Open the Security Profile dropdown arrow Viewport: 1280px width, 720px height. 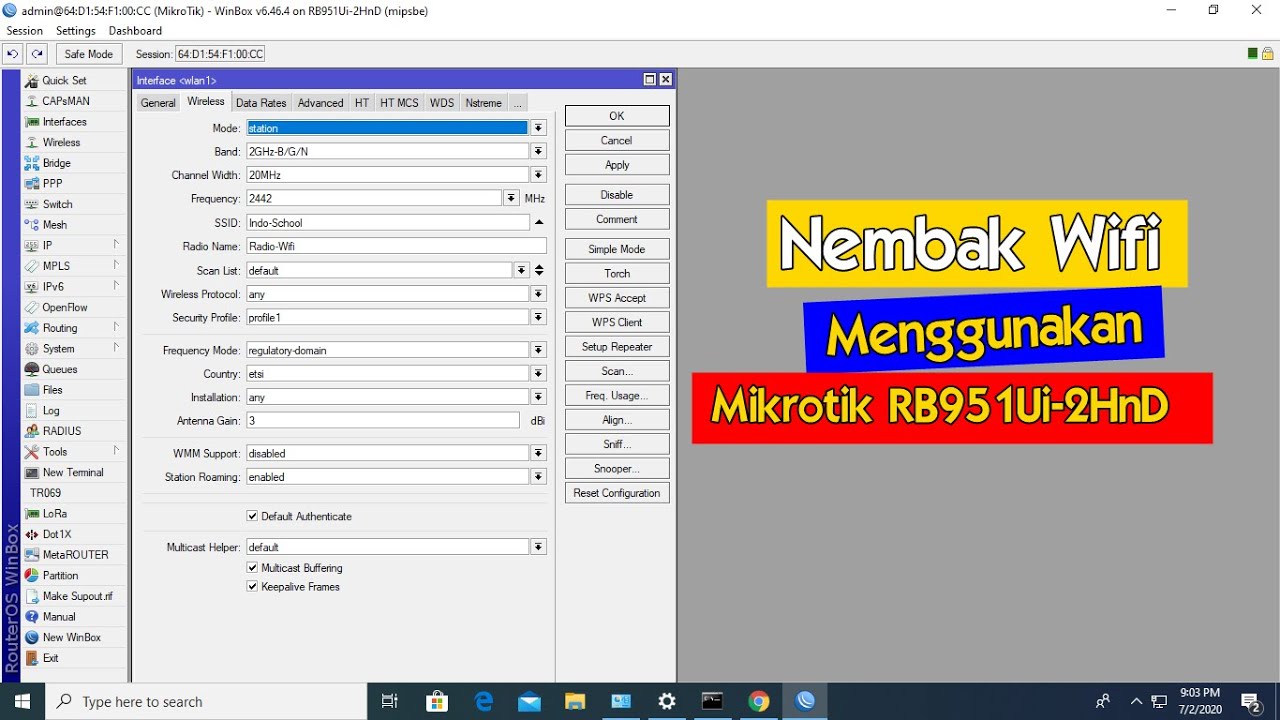point(539,317)
